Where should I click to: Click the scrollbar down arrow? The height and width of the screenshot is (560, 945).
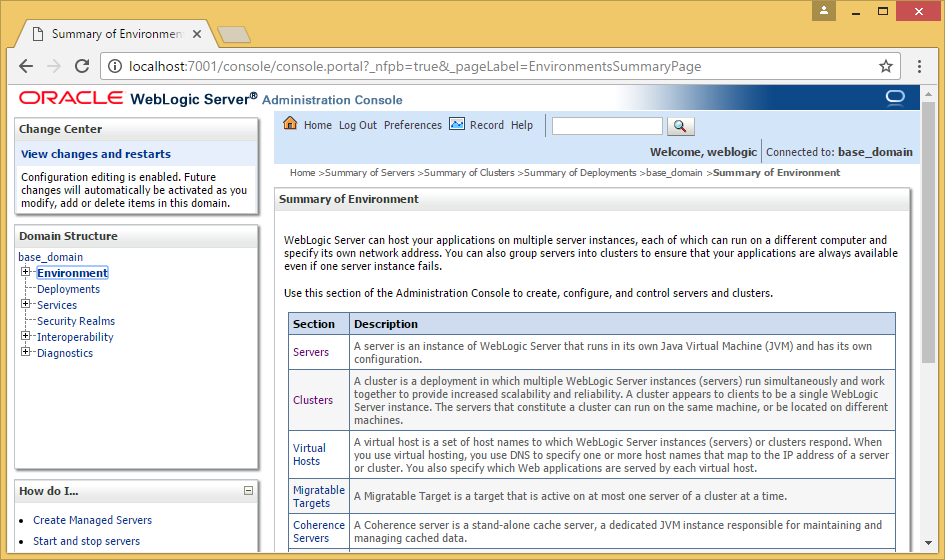(928, 543)
